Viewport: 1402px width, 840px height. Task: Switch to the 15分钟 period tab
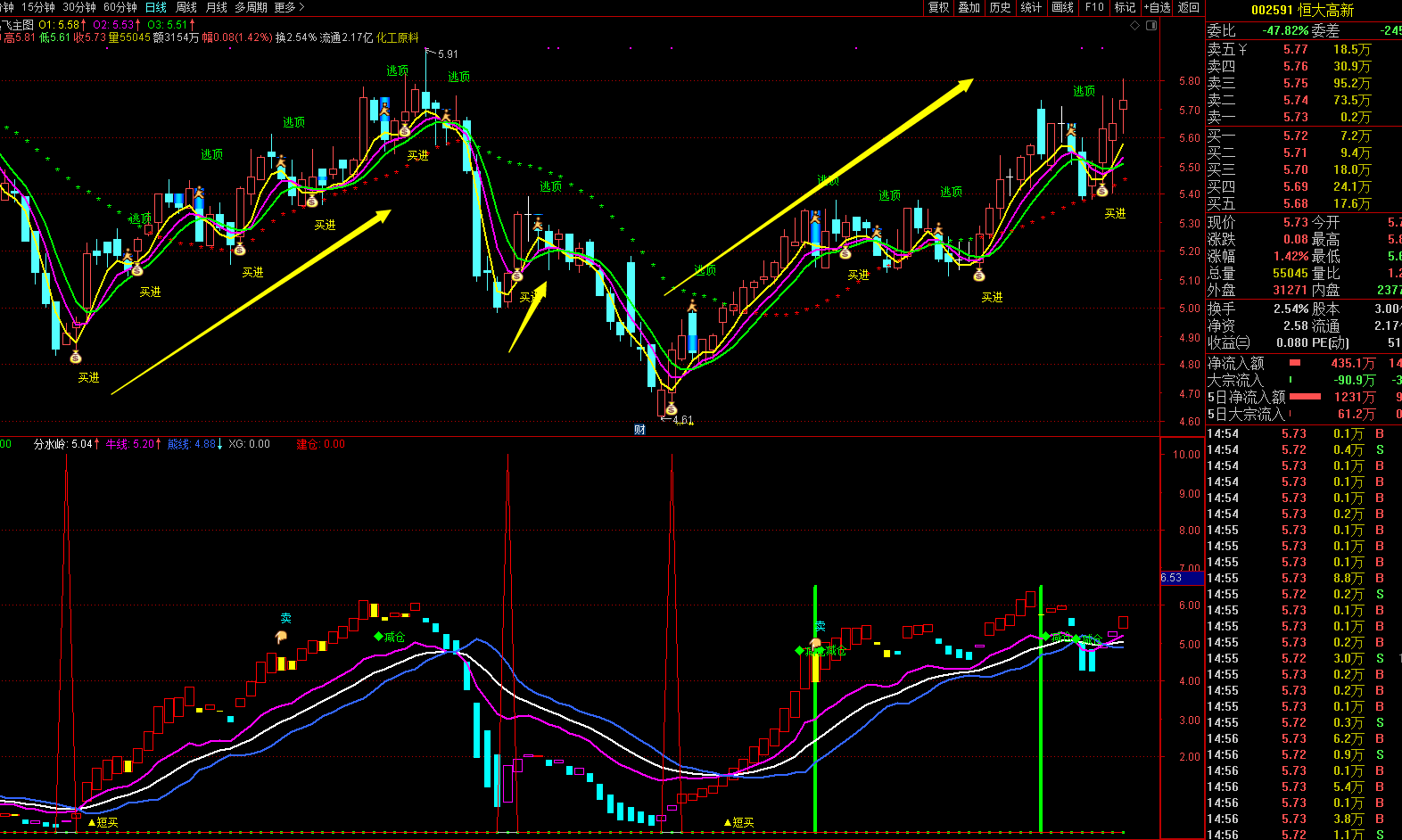point(38,7)
